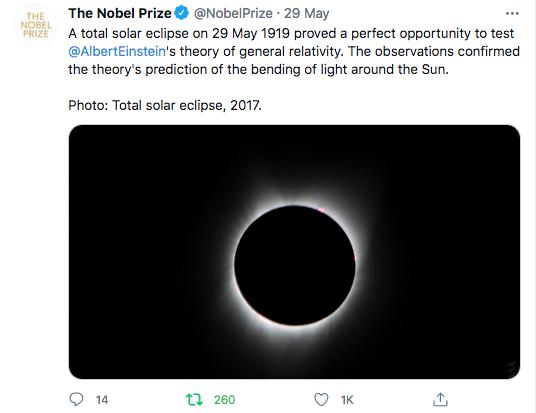Open the 29 May timestamp link

[x=307, y=13]
